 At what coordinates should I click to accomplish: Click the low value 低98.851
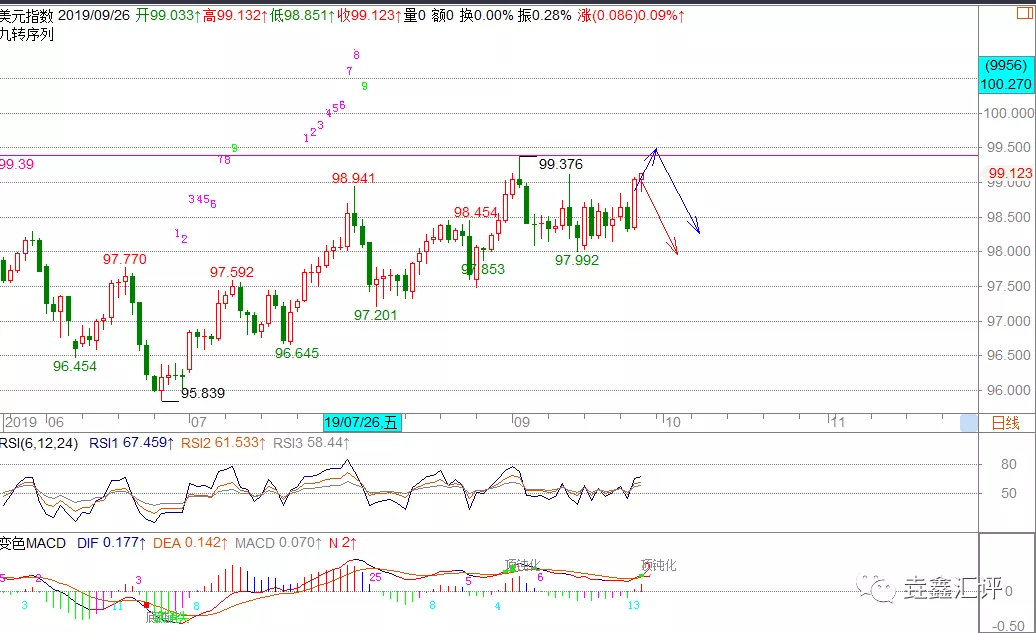click(x=303, y=15)
